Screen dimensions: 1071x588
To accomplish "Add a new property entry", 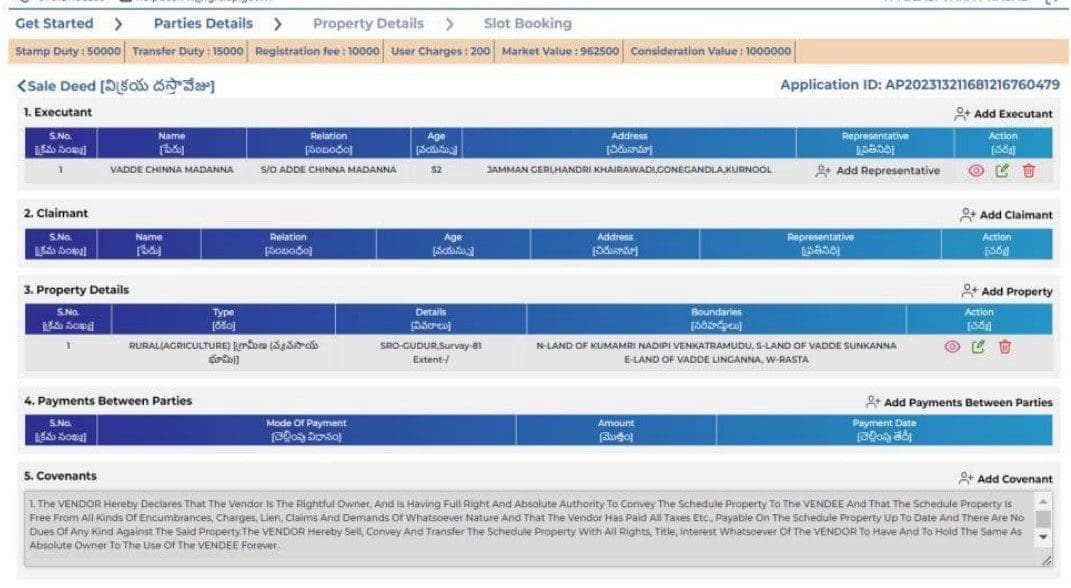I will pos(1007,292).
